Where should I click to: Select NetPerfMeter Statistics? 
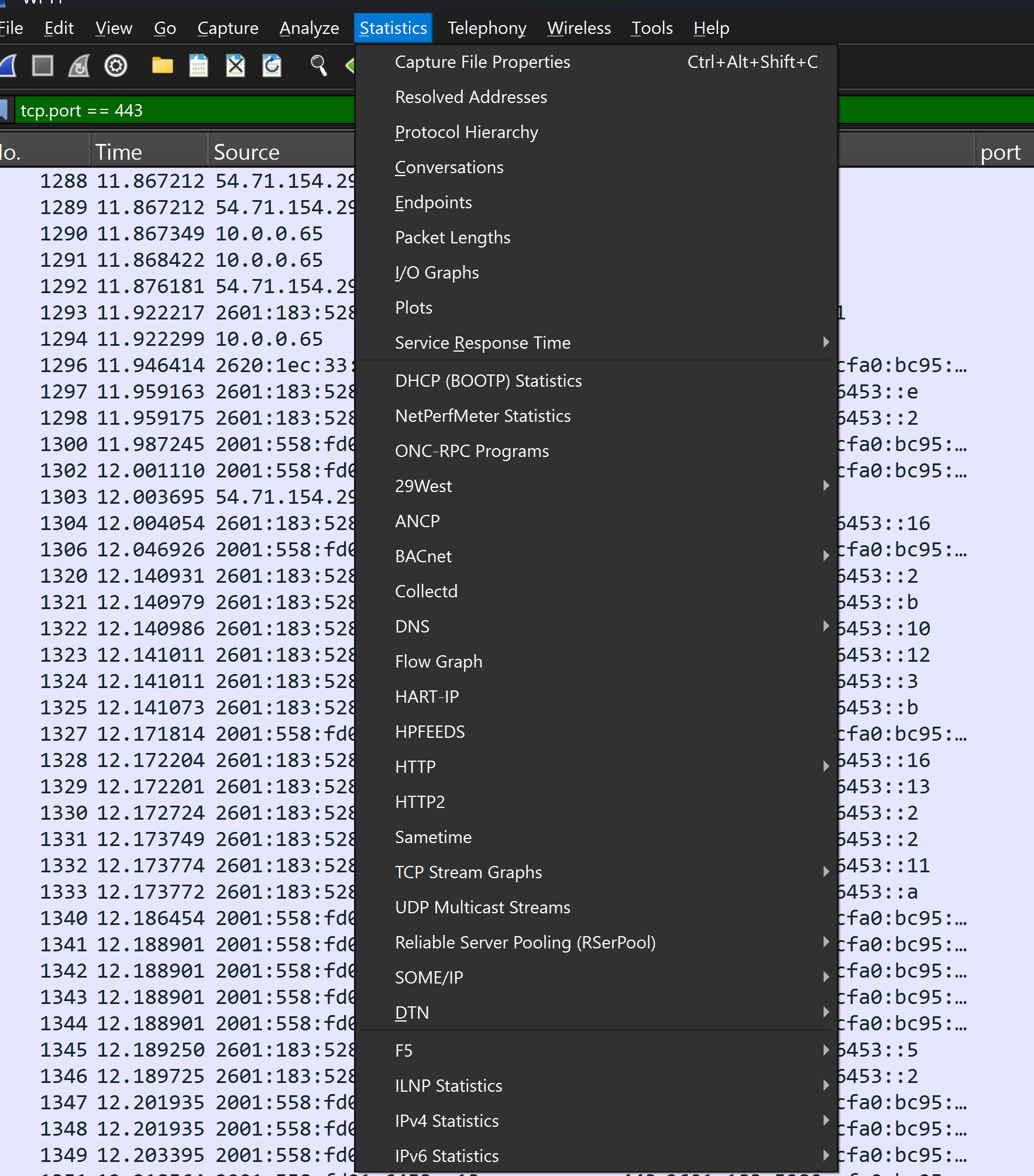596,416
